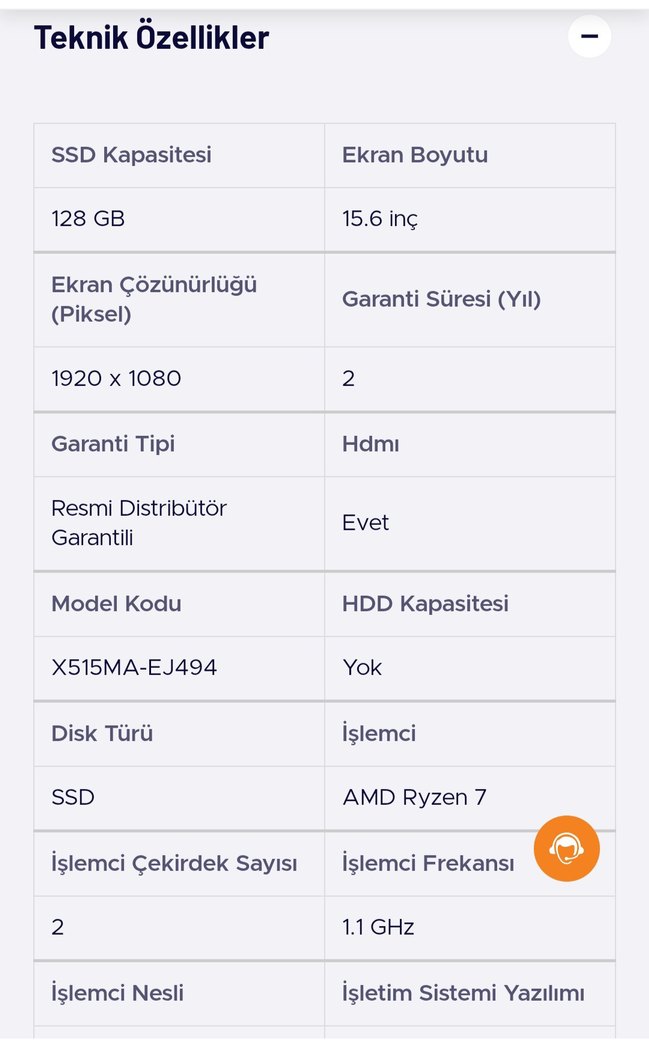
Task: Collapse the Teknik Özellikler section
Action: [590, 36]
